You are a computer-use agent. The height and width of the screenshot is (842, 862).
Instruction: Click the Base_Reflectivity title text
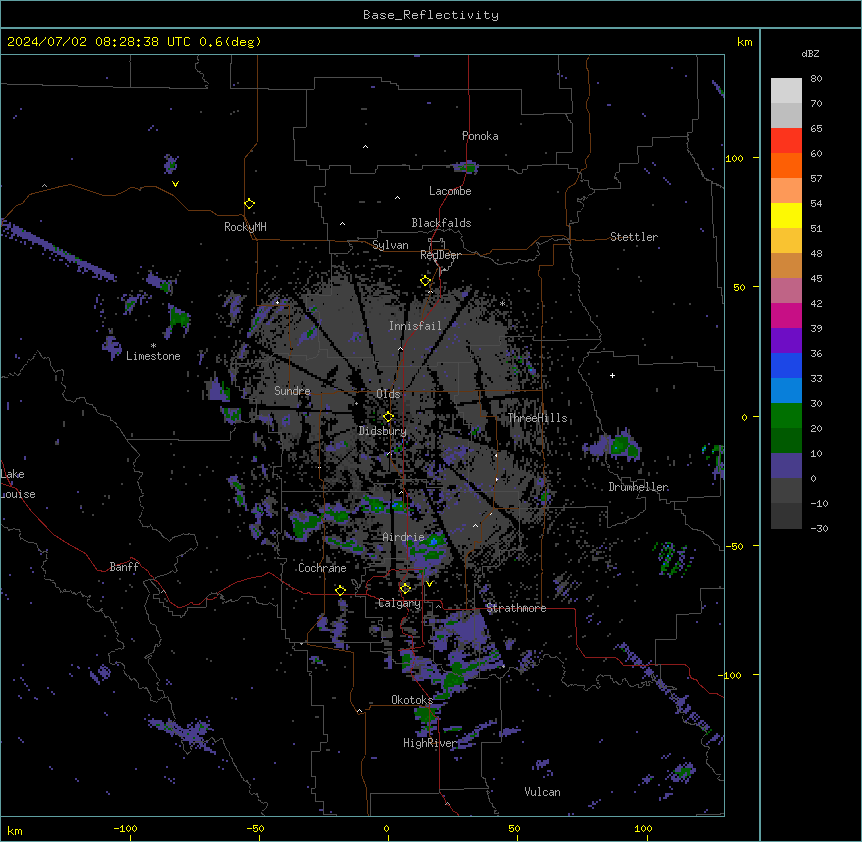(x=430, y=15)
